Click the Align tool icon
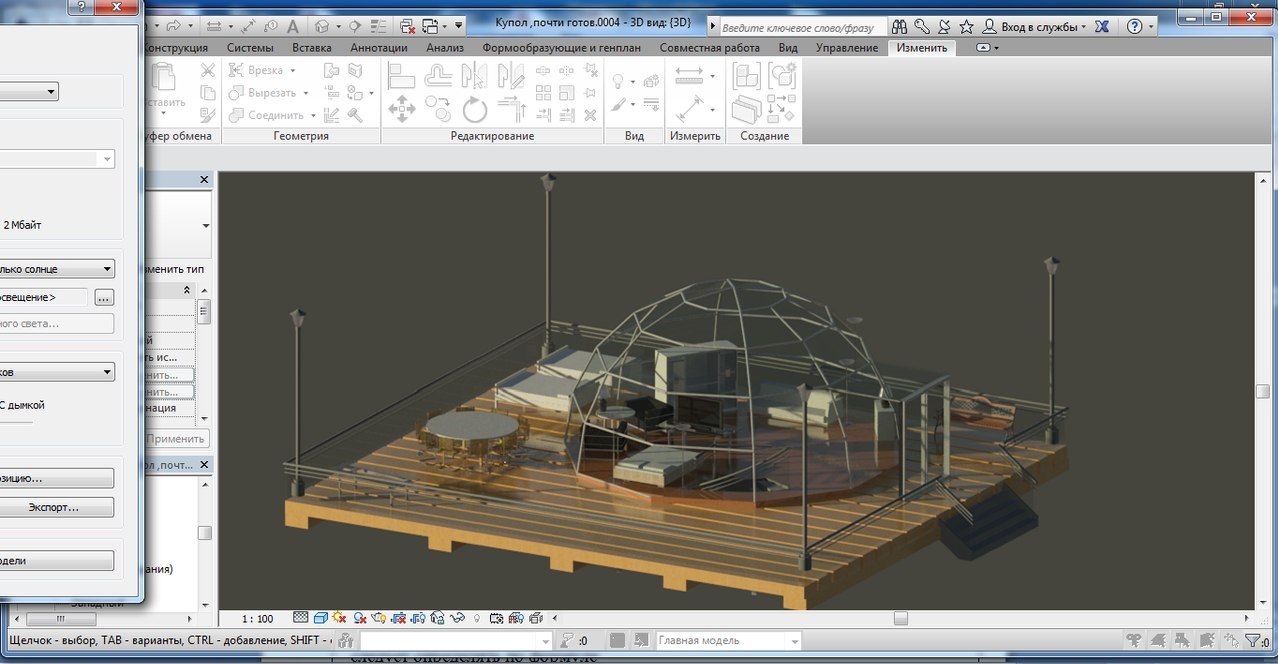Image resolution: width=1278 pixels, height=664 pixels. click(x=401, y=75)
